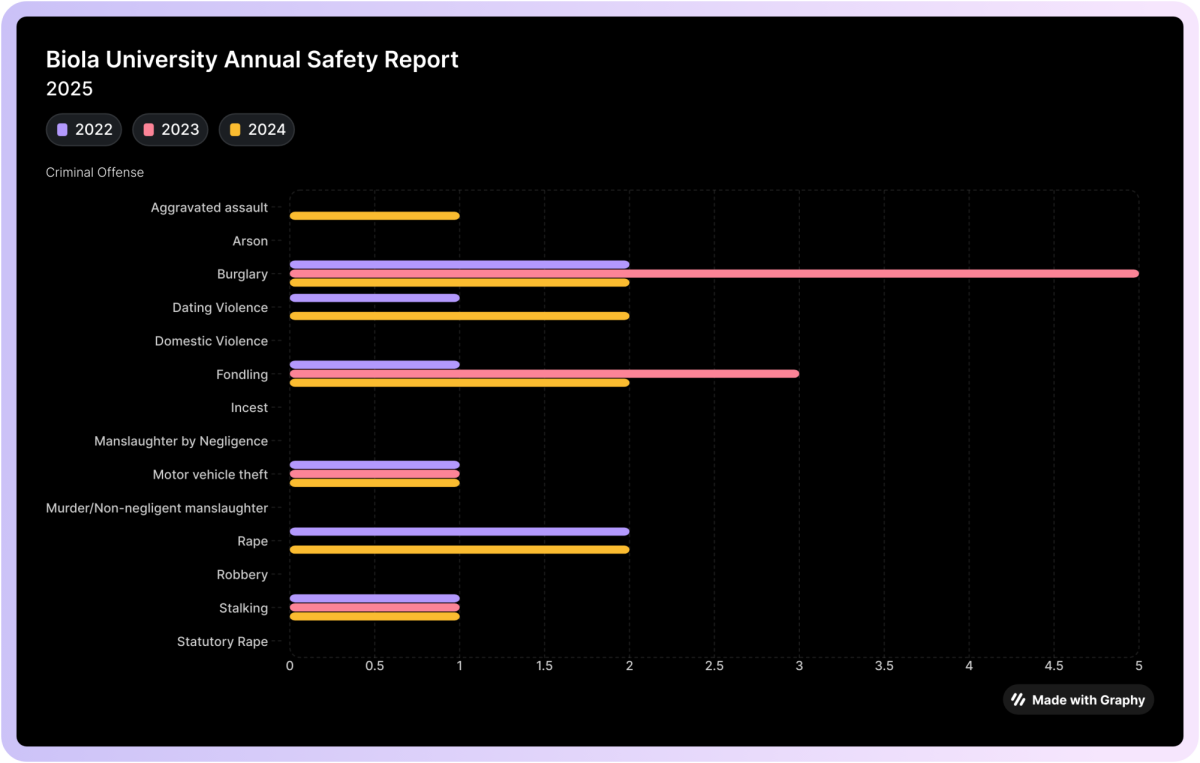Screen dimensions: 1200x763
Task: Click the Motor vehicle theft row label
Action: [209, 474]
